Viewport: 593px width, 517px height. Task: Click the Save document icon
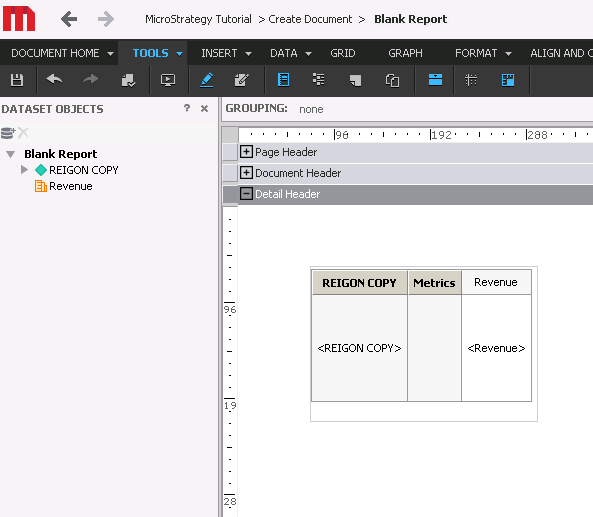click(17, 80)
